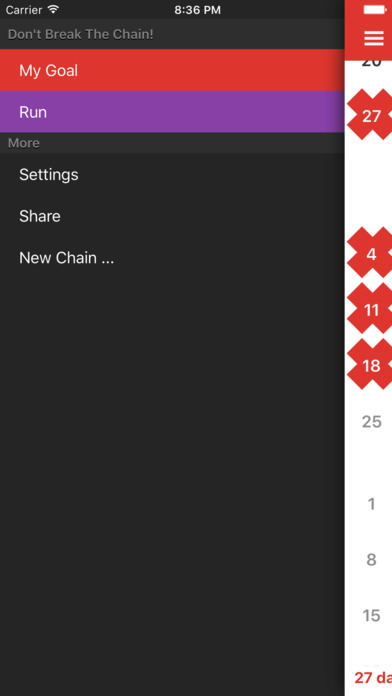
Task: Toggle the red X on day 11
Action: 369,309
